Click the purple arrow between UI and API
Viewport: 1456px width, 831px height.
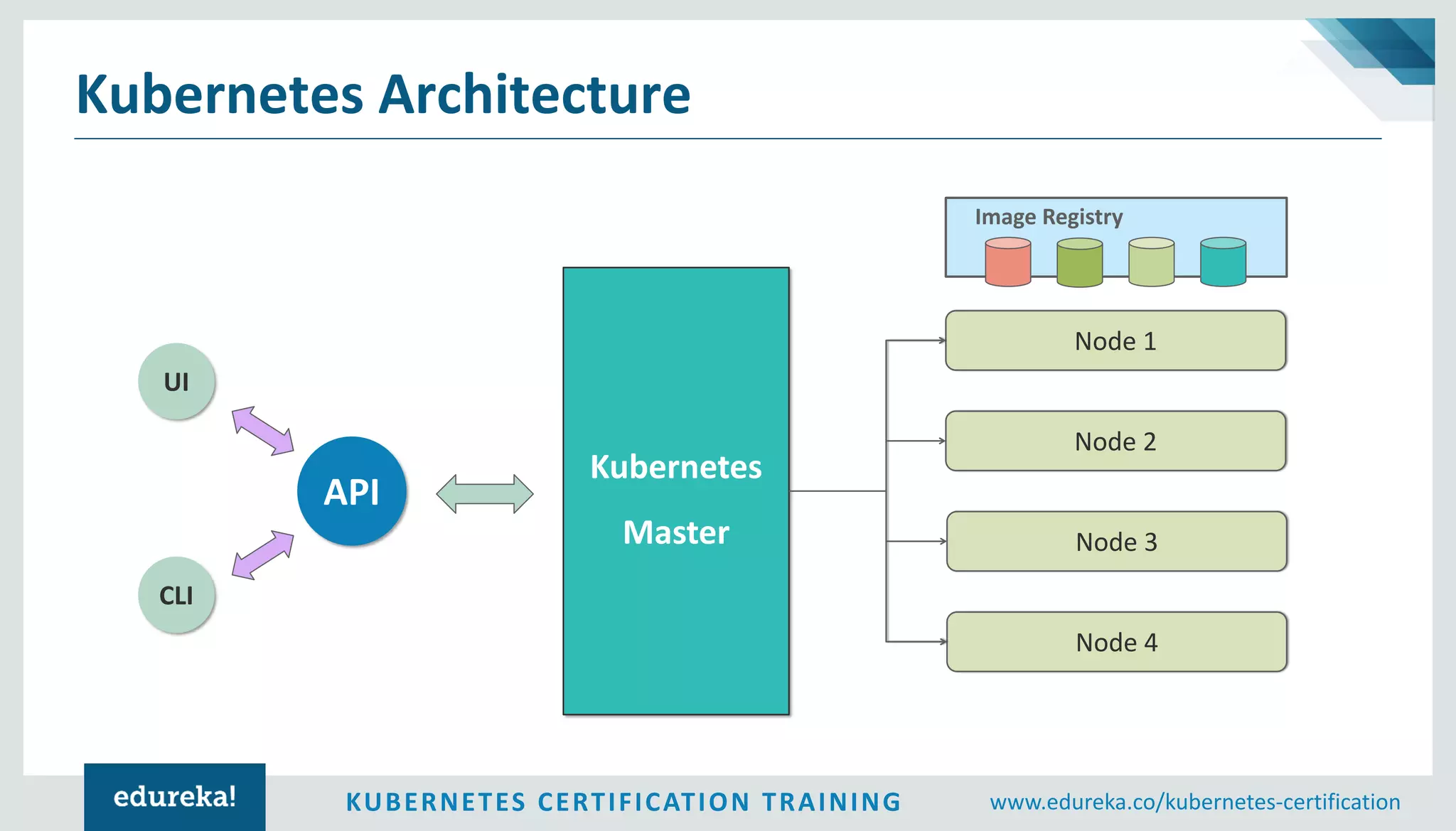pyautogui.click(x=263, y=431)
